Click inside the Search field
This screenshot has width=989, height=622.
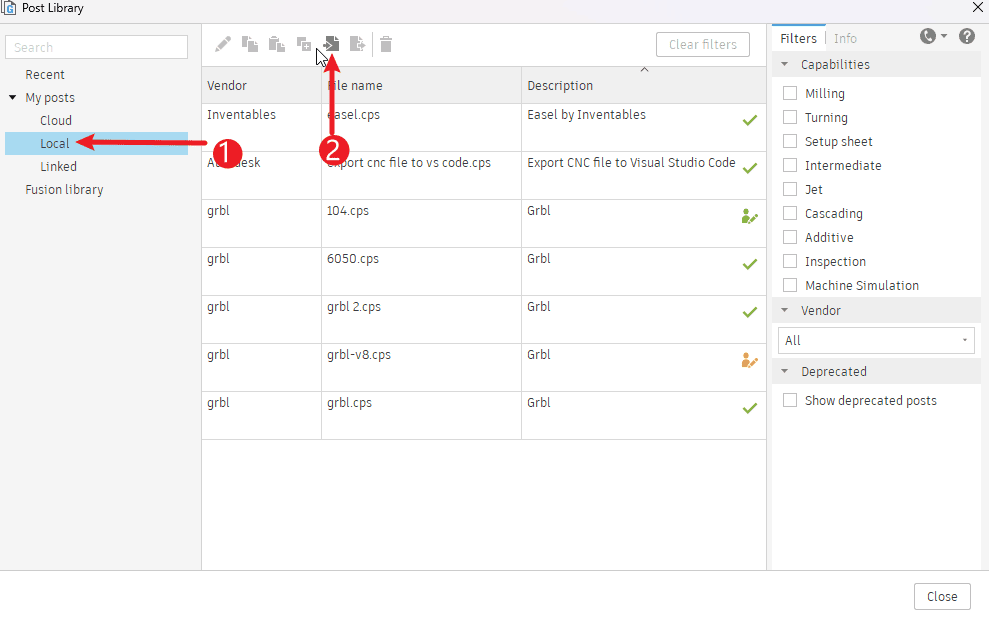tap(95, 47)
